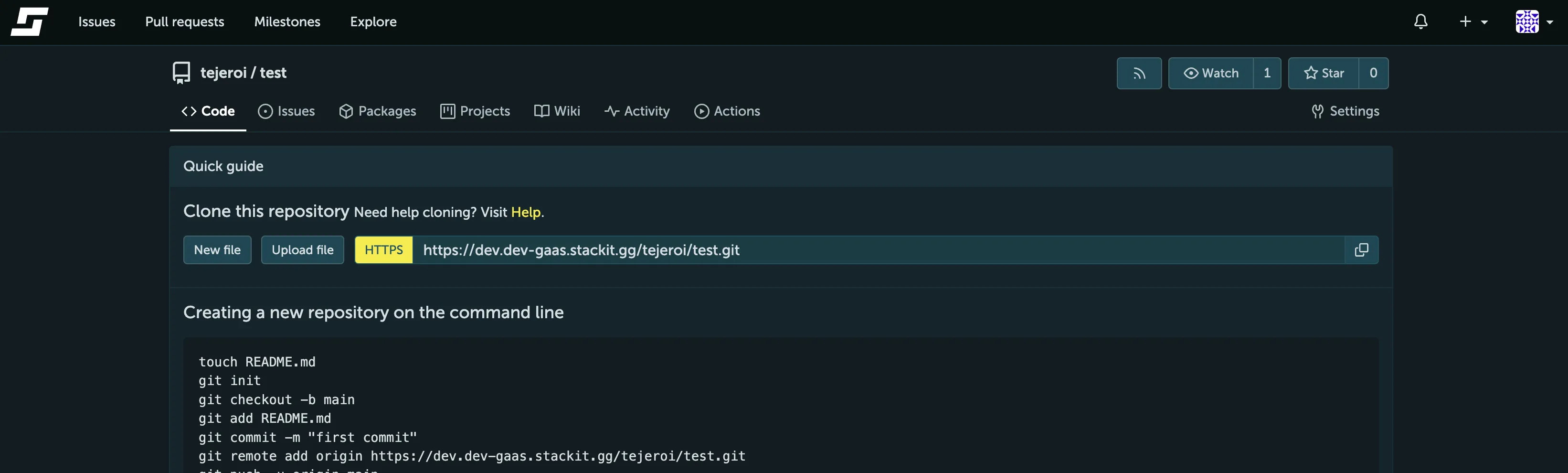Click the repository icon beside tejeroi

pyautogui.click(x=181, y=73)
